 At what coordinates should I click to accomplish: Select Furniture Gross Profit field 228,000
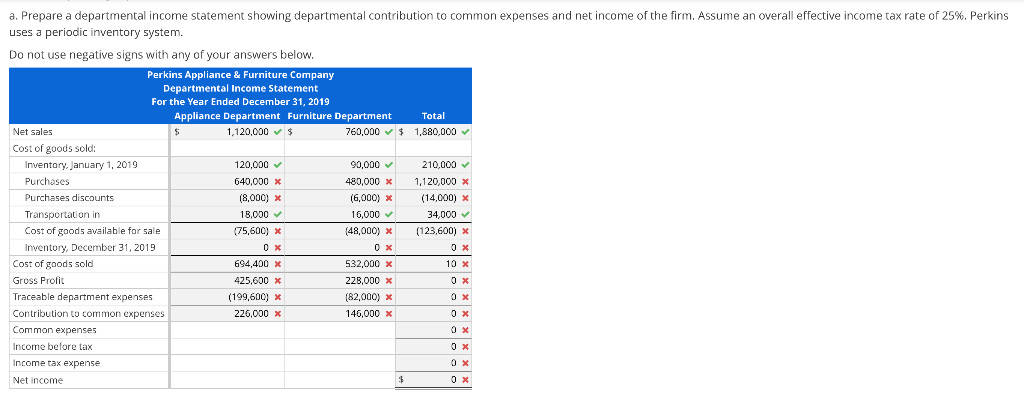point(339,281)
